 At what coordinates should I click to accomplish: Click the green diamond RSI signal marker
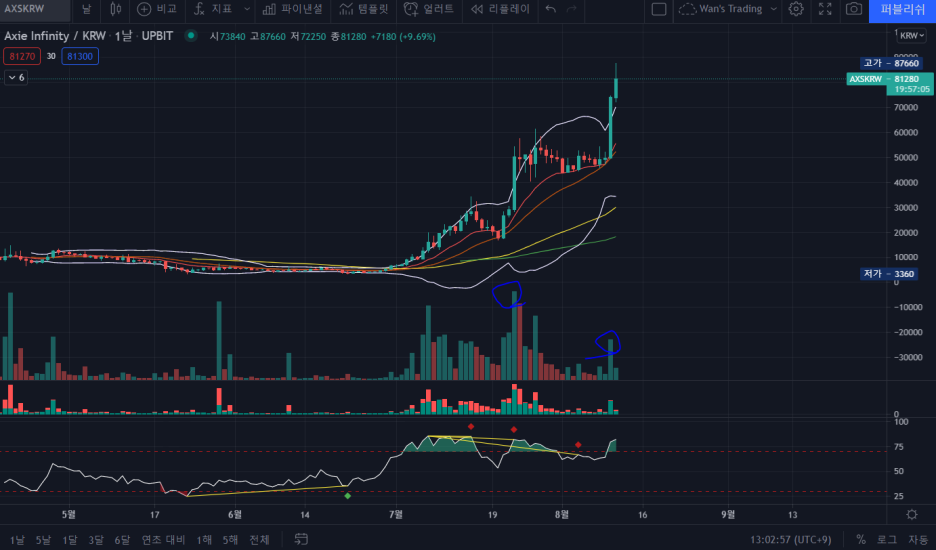pyautogui.click(x=347, y=496)
